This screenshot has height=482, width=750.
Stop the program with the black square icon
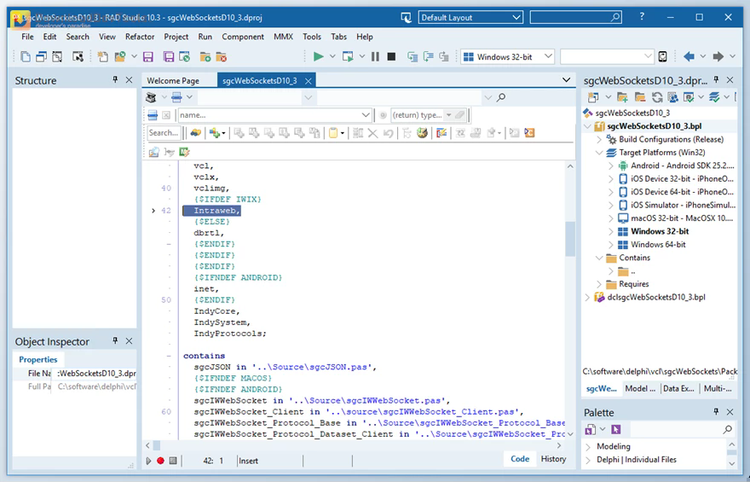(391, 56)
